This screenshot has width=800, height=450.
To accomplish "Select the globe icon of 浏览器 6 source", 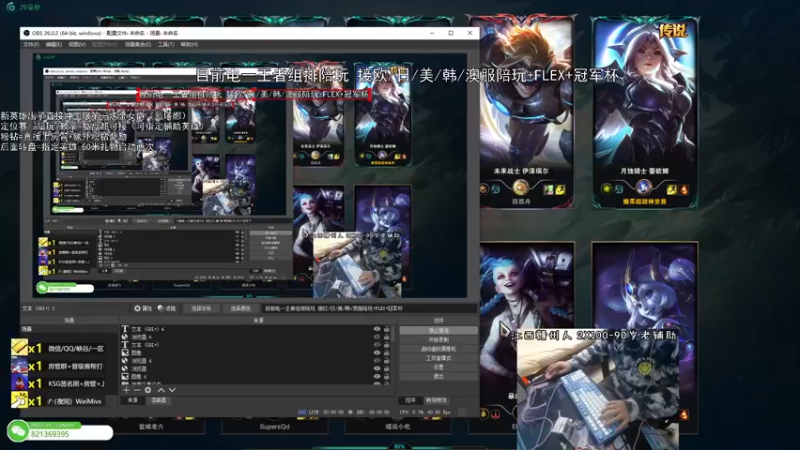I will coord(124,337).
